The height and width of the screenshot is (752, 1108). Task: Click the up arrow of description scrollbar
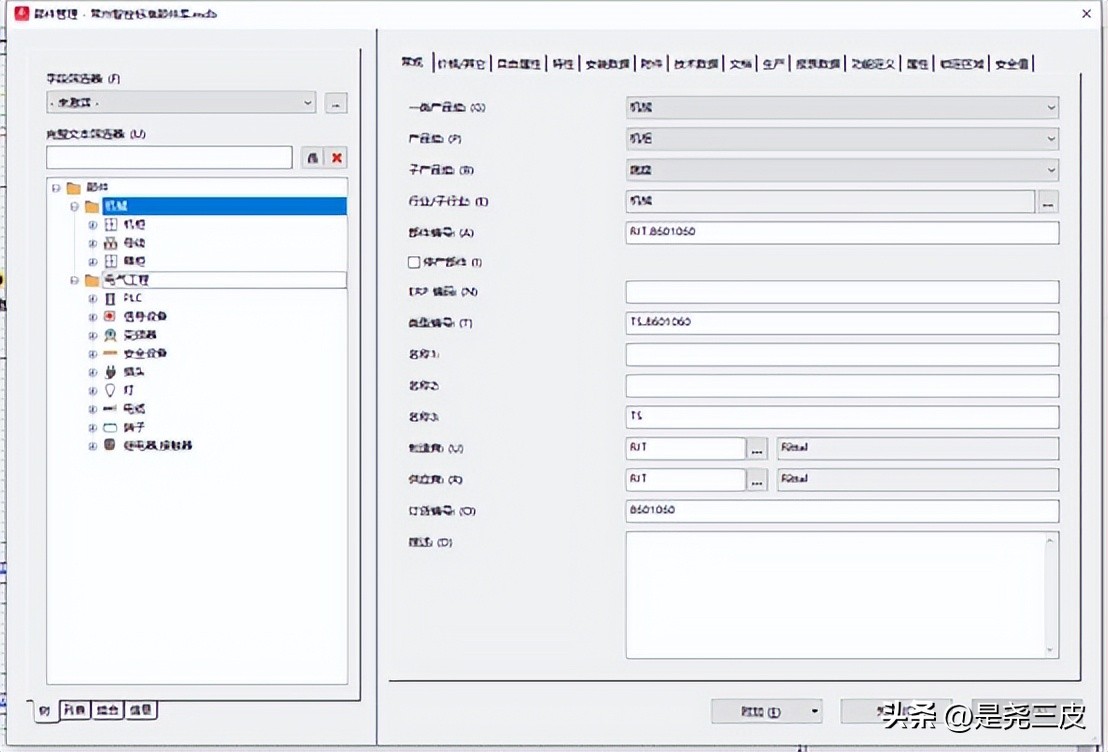coord(1049,541)
